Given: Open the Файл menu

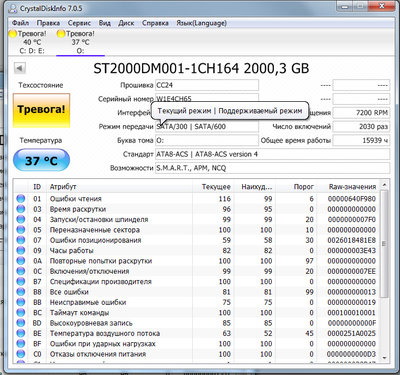Looking at the screenshot, I should click(20, 23).
